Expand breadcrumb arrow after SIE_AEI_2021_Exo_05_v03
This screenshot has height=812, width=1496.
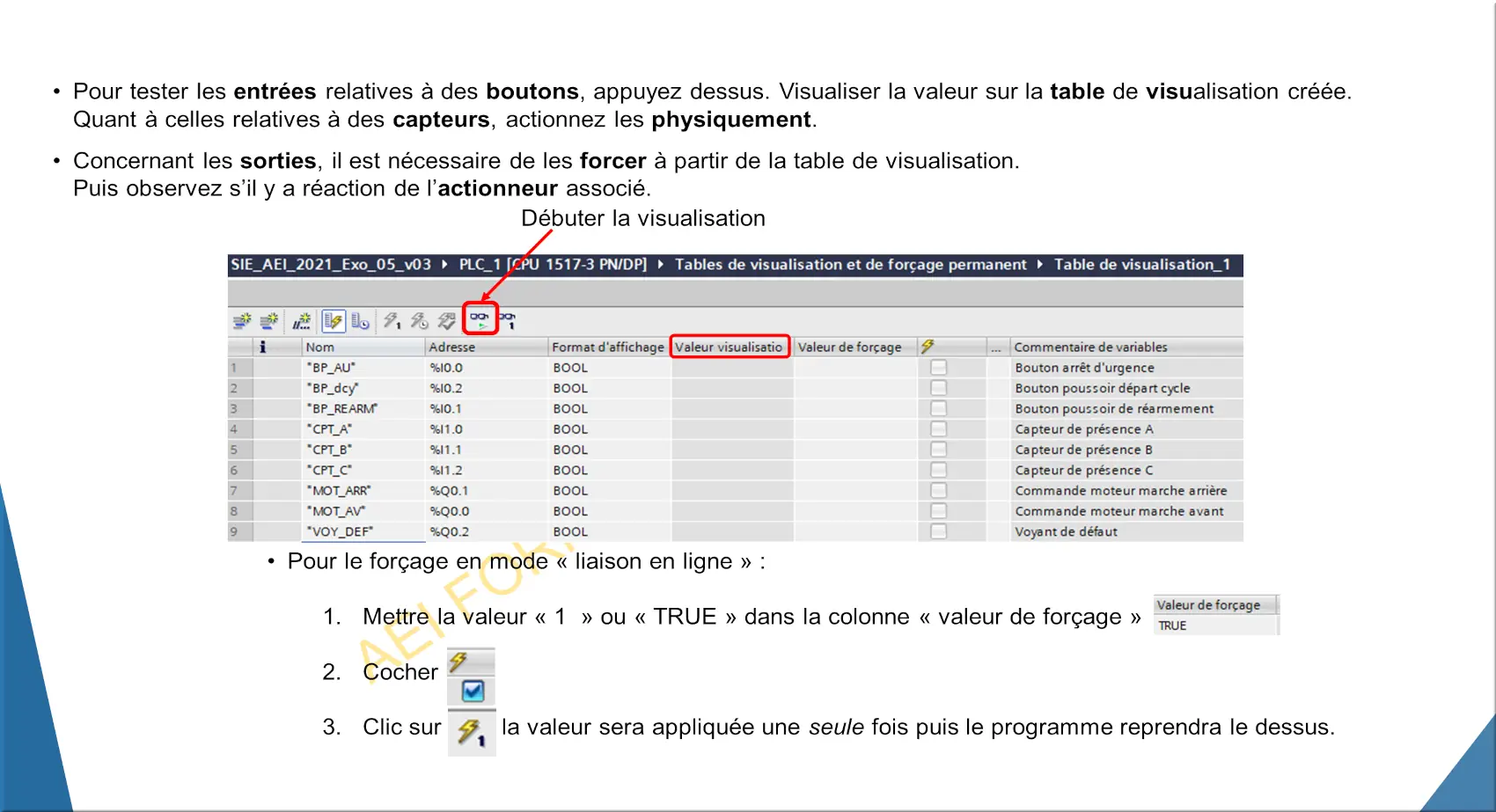(444, 265)
